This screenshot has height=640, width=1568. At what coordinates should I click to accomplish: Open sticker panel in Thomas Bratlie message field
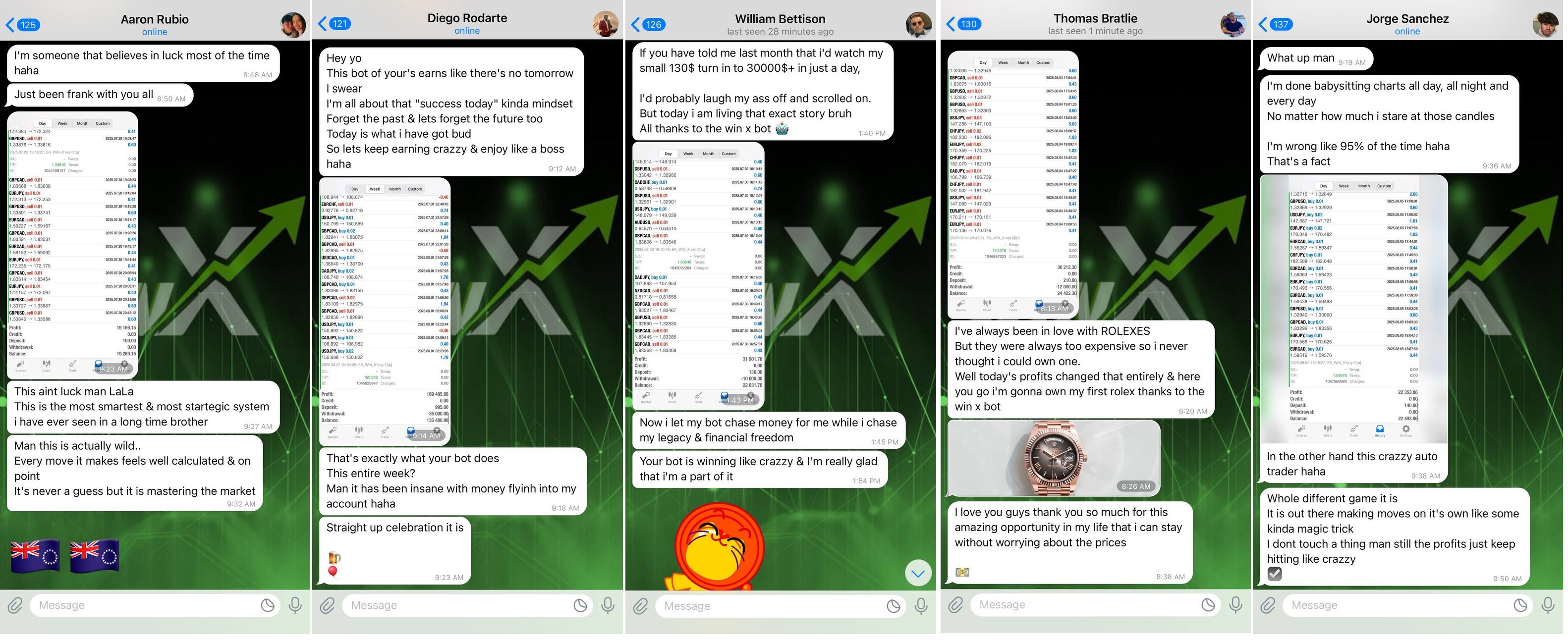click(1208, 605)
